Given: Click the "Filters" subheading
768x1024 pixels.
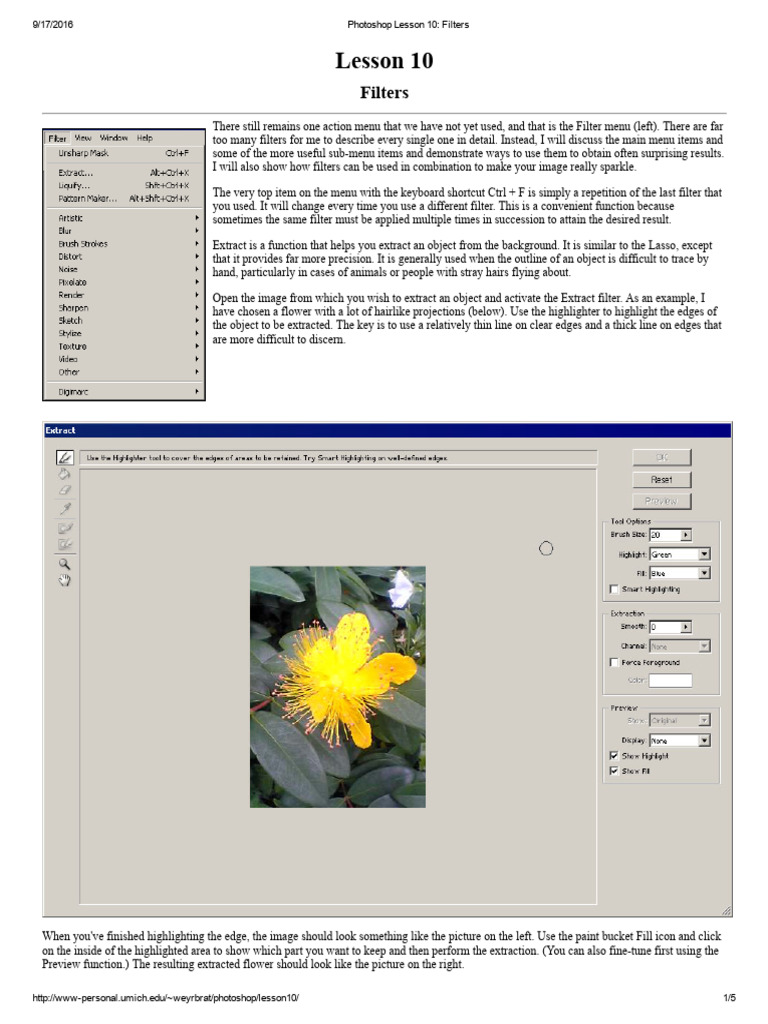Looking at the screenshot, I should pyautogui.click(x=384, y=93).
